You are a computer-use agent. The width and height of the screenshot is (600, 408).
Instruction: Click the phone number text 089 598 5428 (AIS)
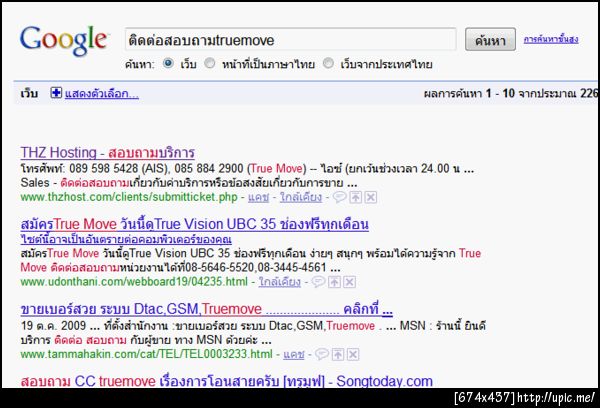pyautogui.click(x=120, y=168)
